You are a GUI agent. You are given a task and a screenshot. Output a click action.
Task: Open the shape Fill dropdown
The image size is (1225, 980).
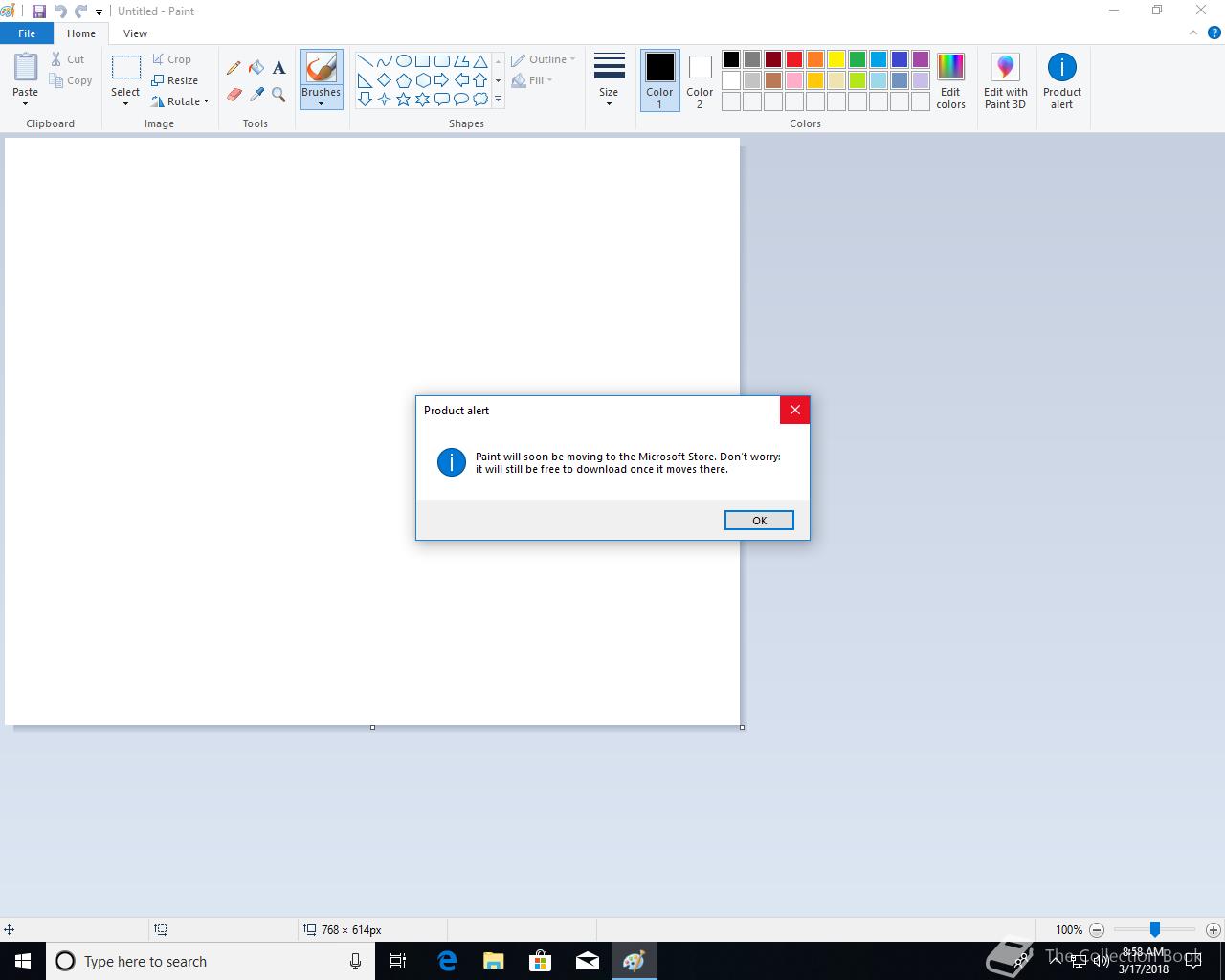pos(533,80)
